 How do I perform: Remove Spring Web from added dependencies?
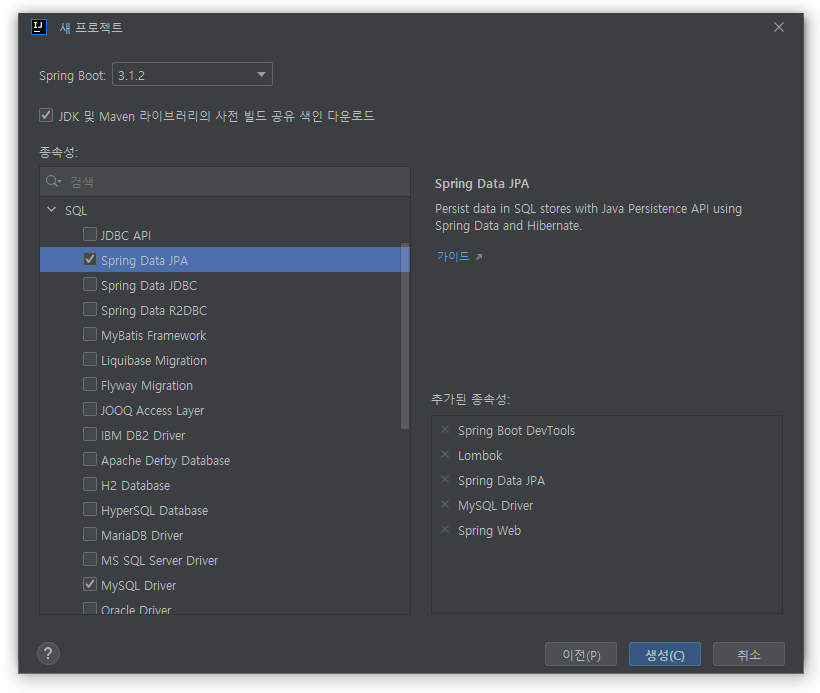click(445, 529)
